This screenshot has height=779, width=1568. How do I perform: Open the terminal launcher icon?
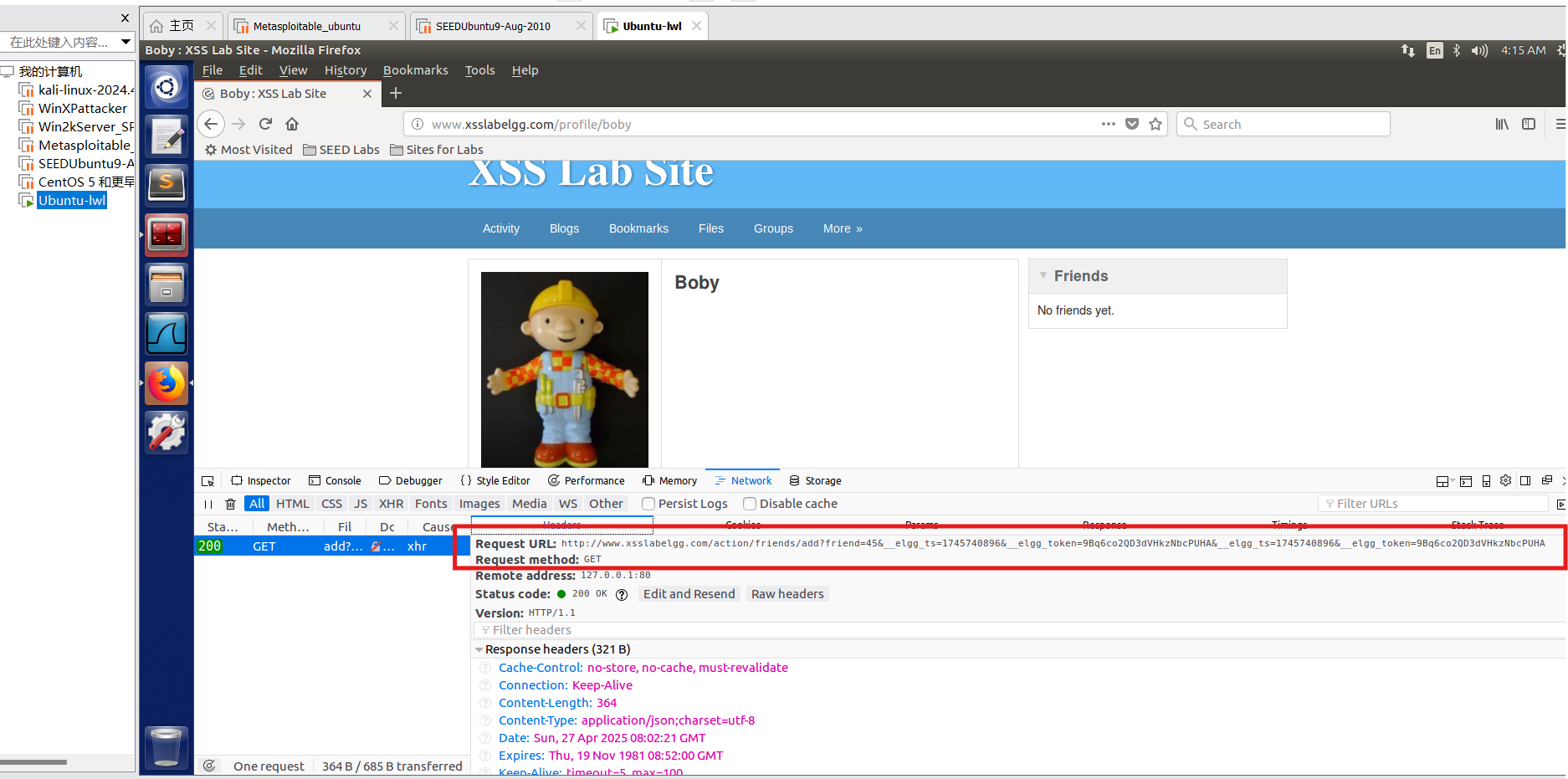pyautogui.click(x=167, y=234)
